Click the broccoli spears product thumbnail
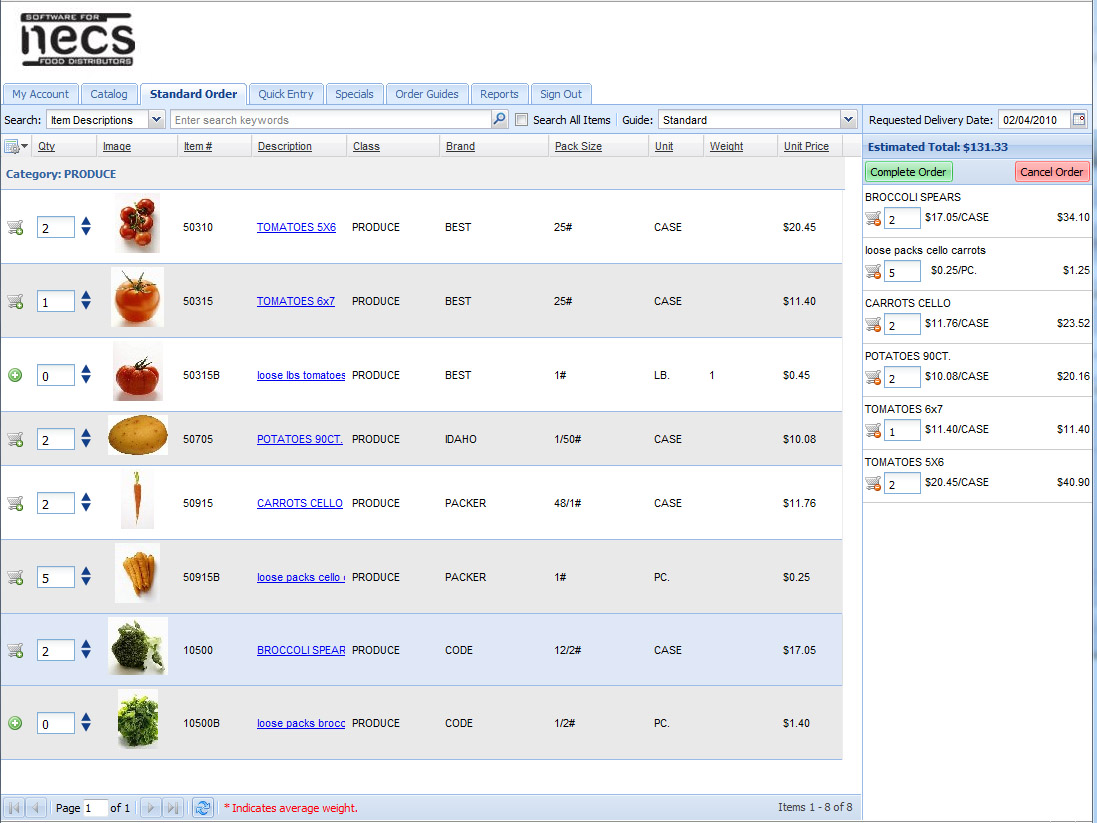 (x=138, y=646)
